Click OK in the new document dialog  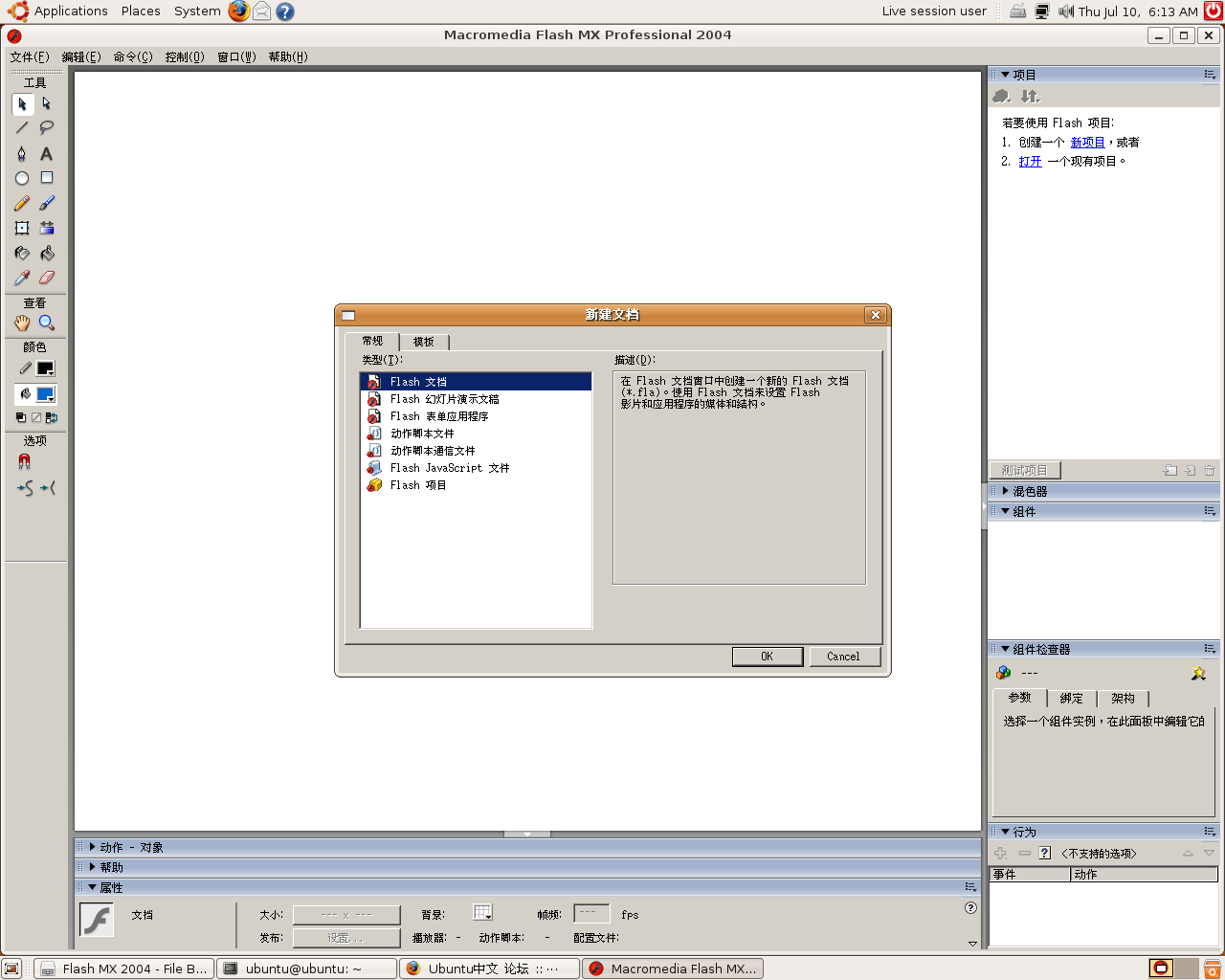click(x=768, y=657)
